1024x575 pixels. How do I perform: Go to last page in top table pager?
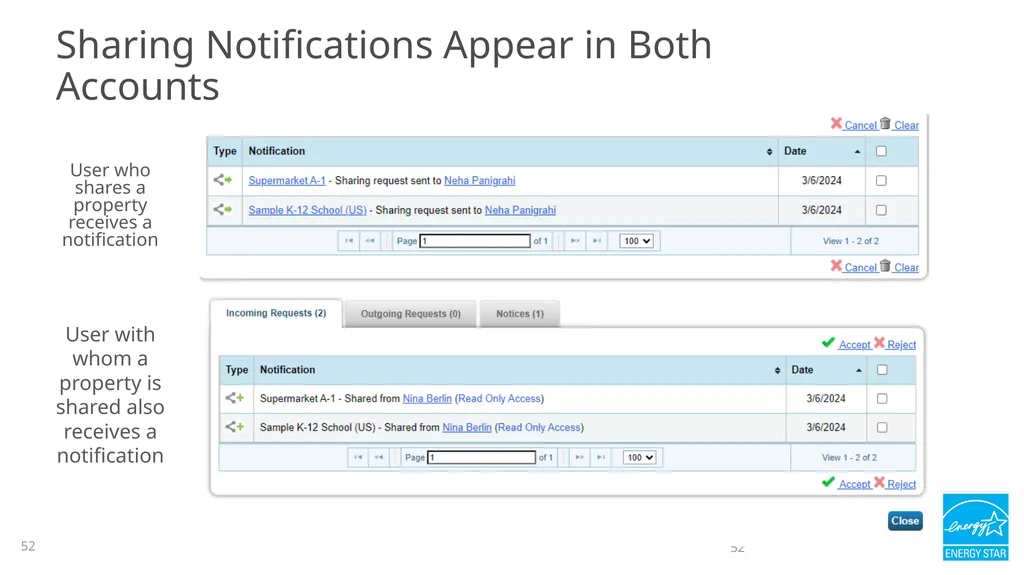click(596, 240)
